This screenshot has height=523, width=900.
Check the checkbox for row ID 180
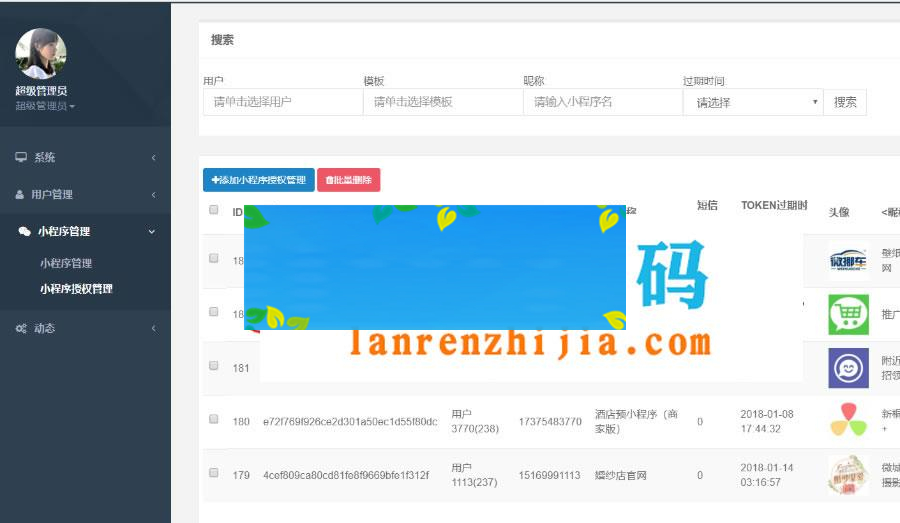(213, 419)
